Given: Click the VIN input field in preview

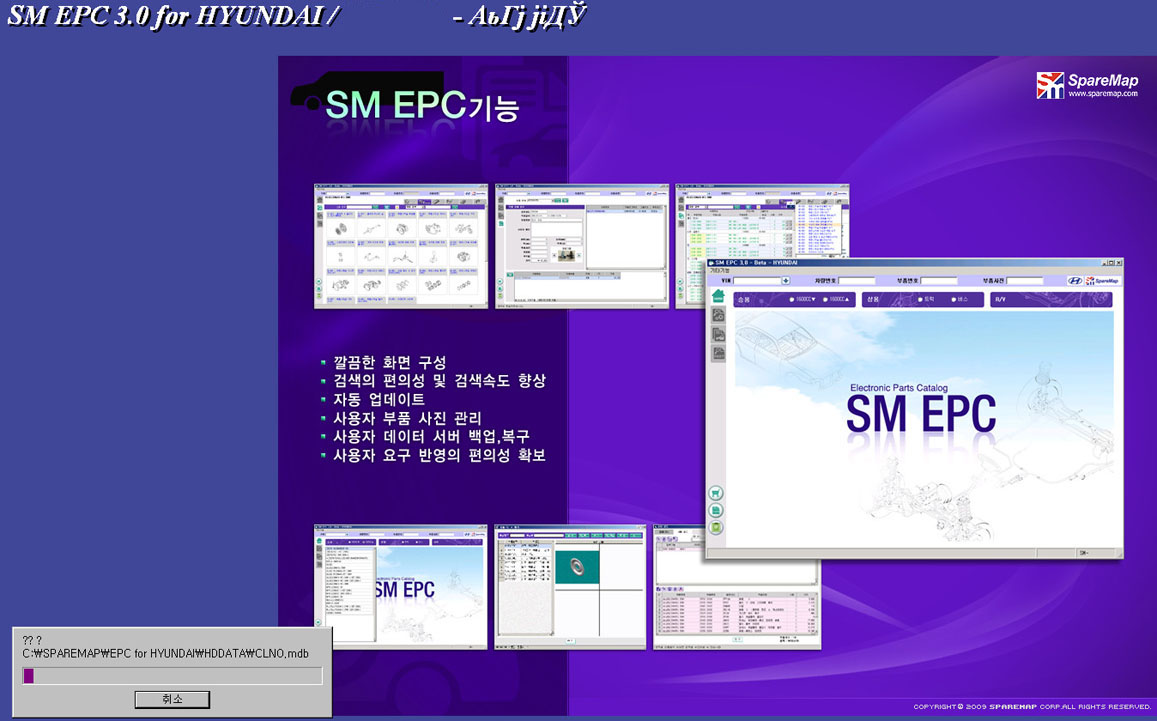Looking at the screenshot, I should pyautogui.click(x=755, y=281).
